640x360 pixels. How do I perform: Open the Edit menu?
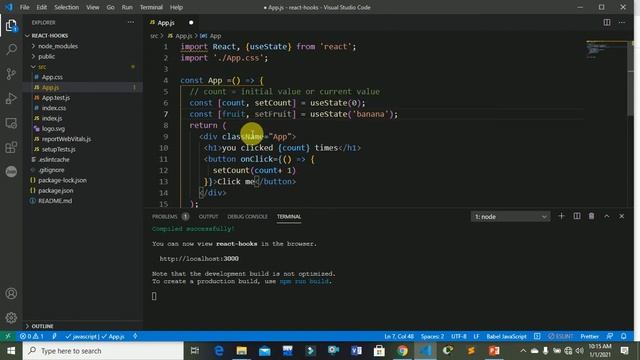point(42,7)
